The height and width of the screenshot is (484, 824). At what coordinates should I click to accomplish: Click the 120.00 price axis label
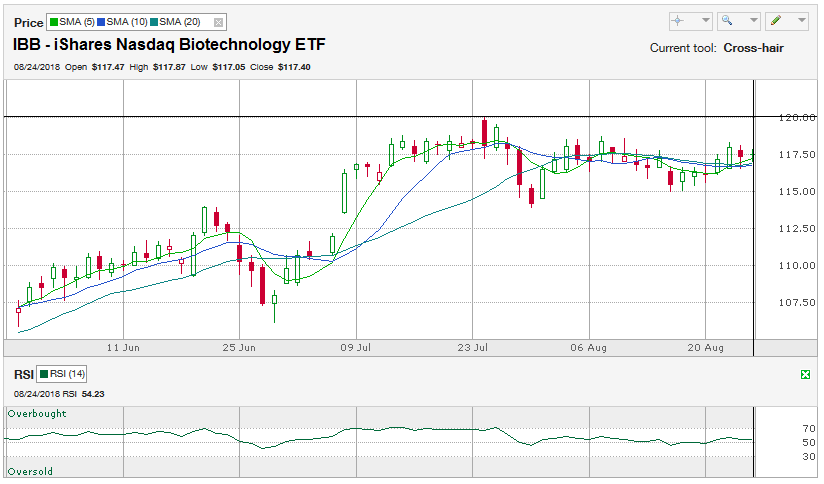pos(797,118)
